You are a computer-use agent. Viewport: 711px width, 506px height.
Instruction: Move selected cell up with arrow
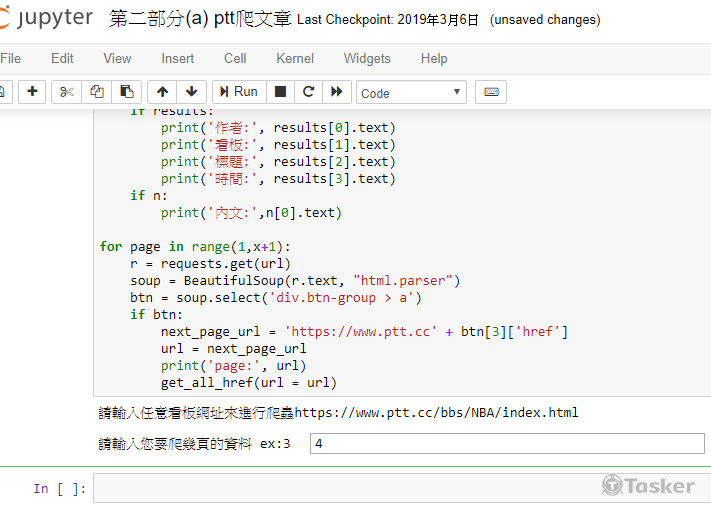pyautogui.click(x=163, y=92)
